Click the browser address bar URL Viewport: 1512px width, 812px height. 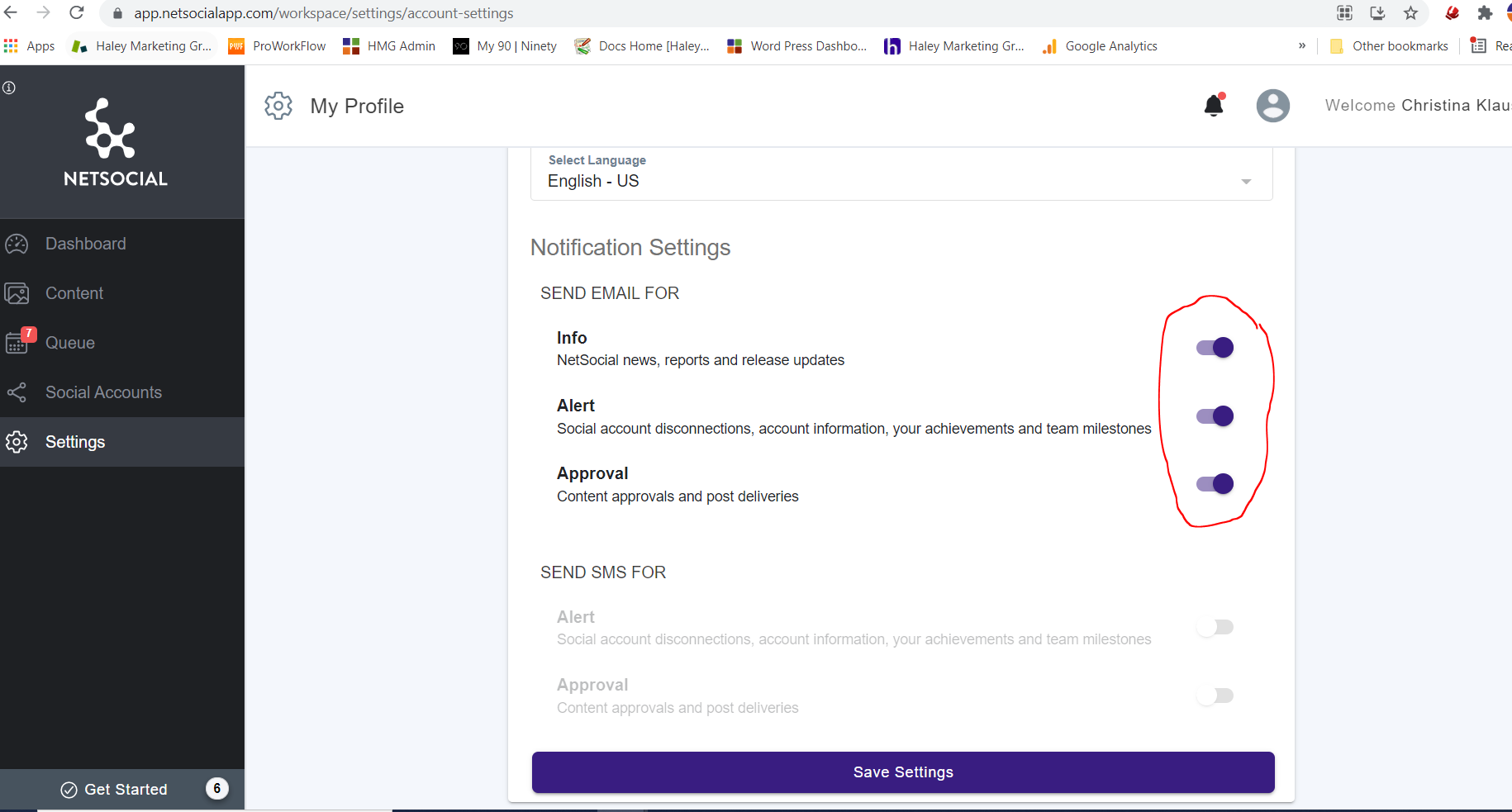324,13
